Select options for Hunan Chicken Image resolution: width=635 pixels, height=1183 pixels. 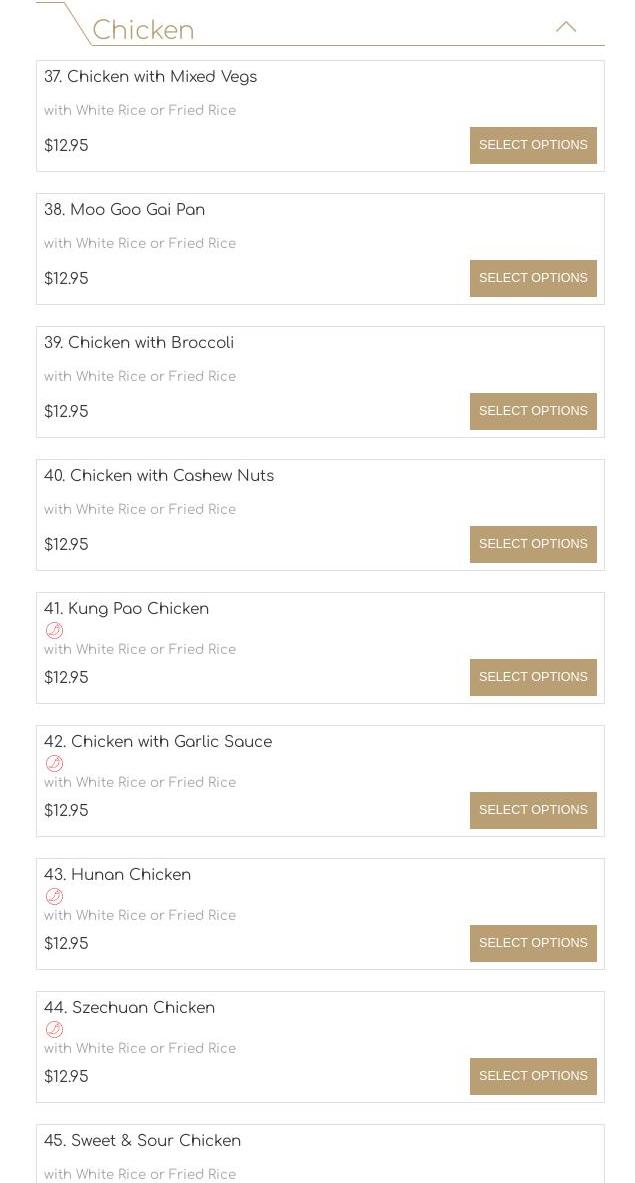tap(533, 943)
